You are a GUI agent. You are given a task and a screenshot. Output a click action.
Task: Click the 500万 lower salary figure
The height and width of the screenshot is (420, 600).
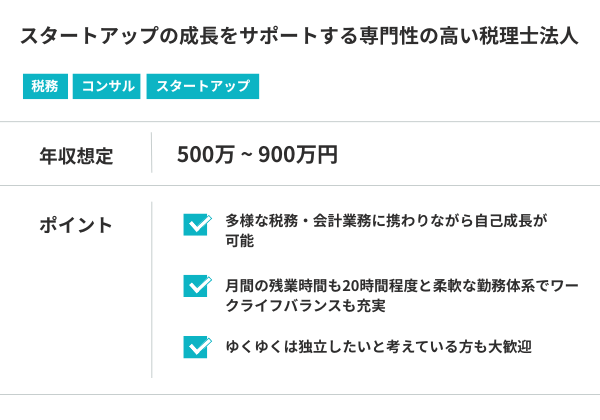(204, 155)
